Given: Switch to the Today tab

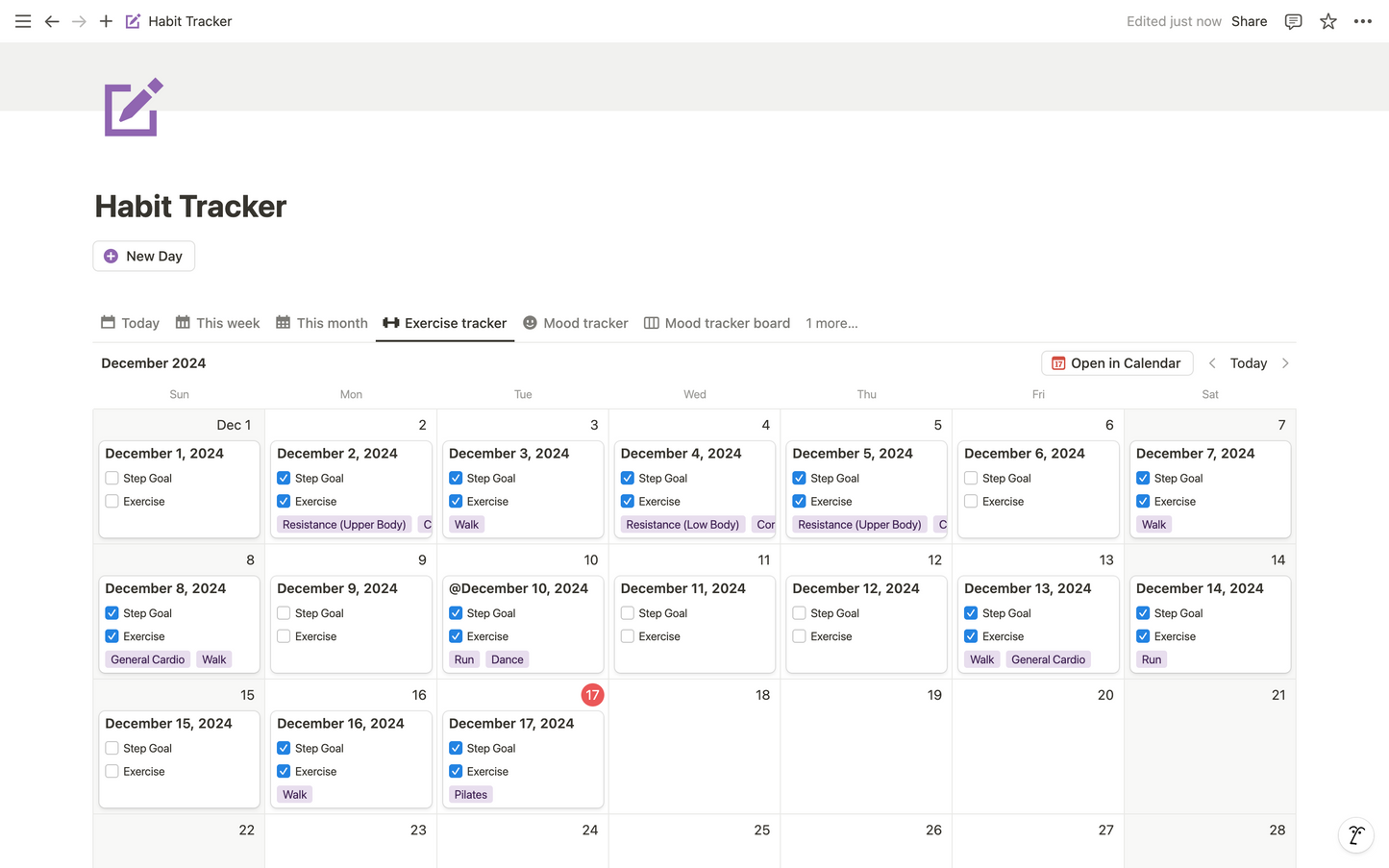Looking at the screenshot, I should (130, 323).
